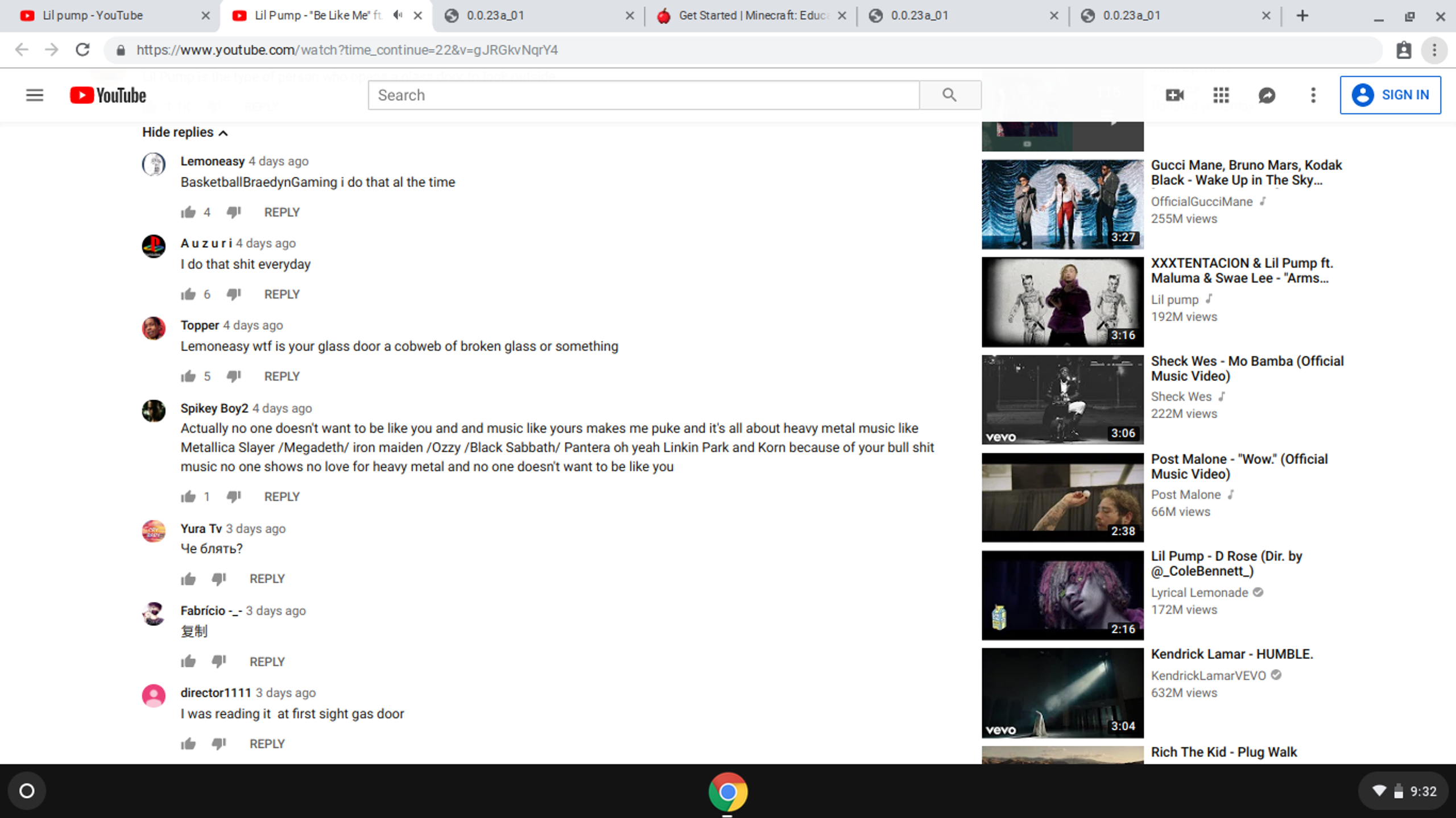Open the YouTube apps grid icon

point(1221,95)
